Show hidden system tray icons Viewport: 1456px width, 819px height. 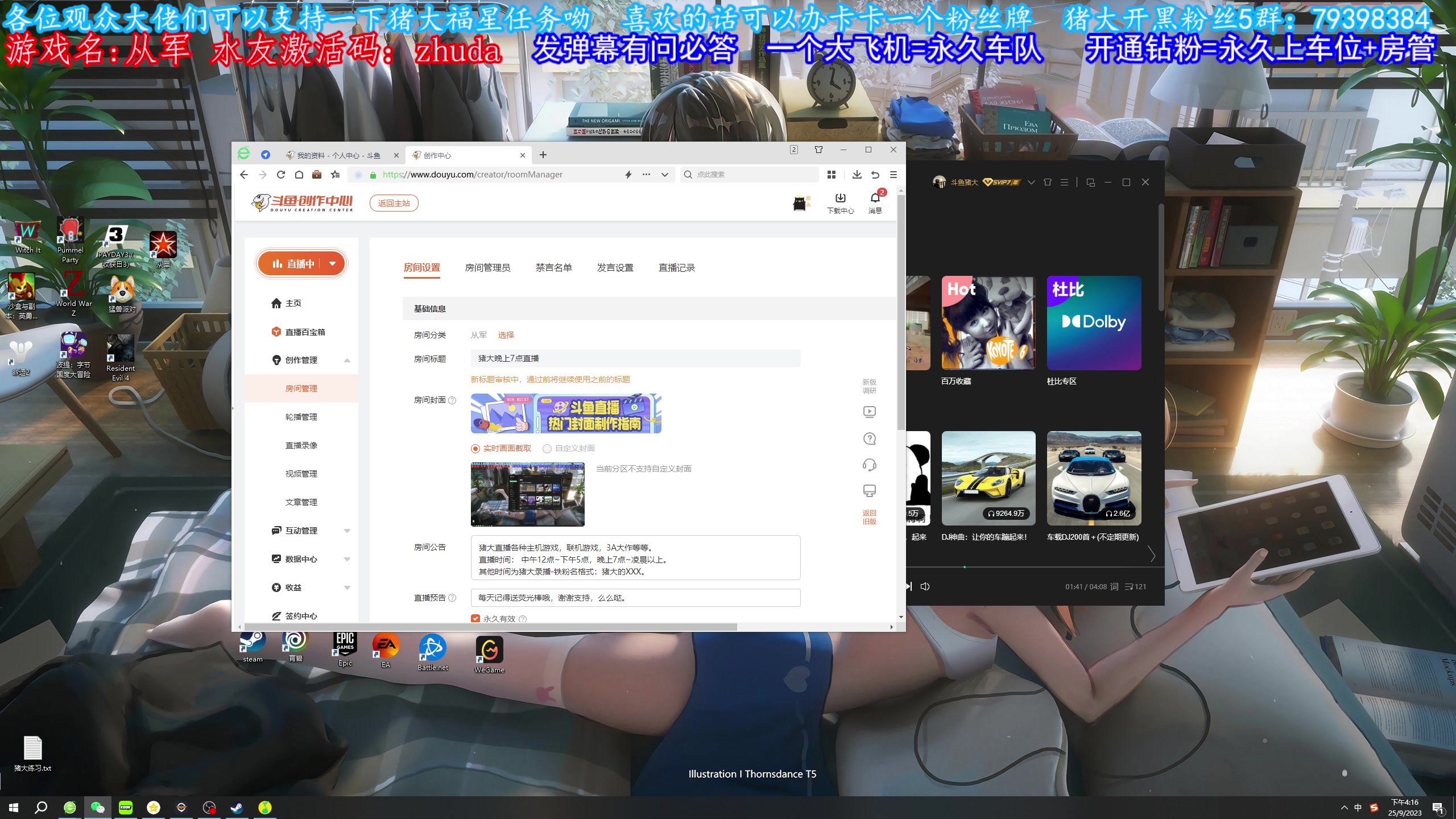click(x=1344, y=807)
